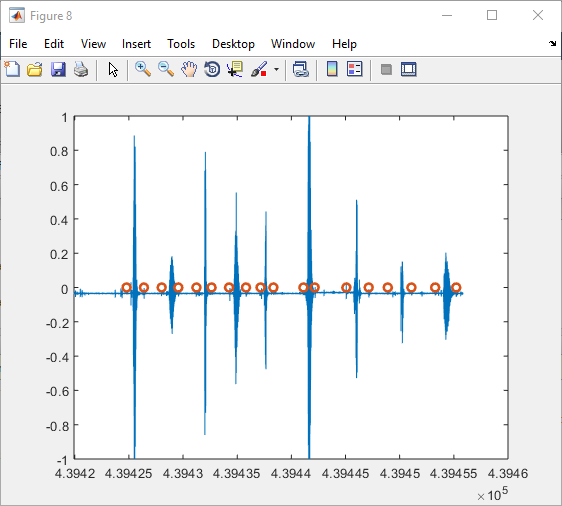Screen dimensions: 562x506
Task: Show plot tools and dock figure
Action: pos(409,69)
